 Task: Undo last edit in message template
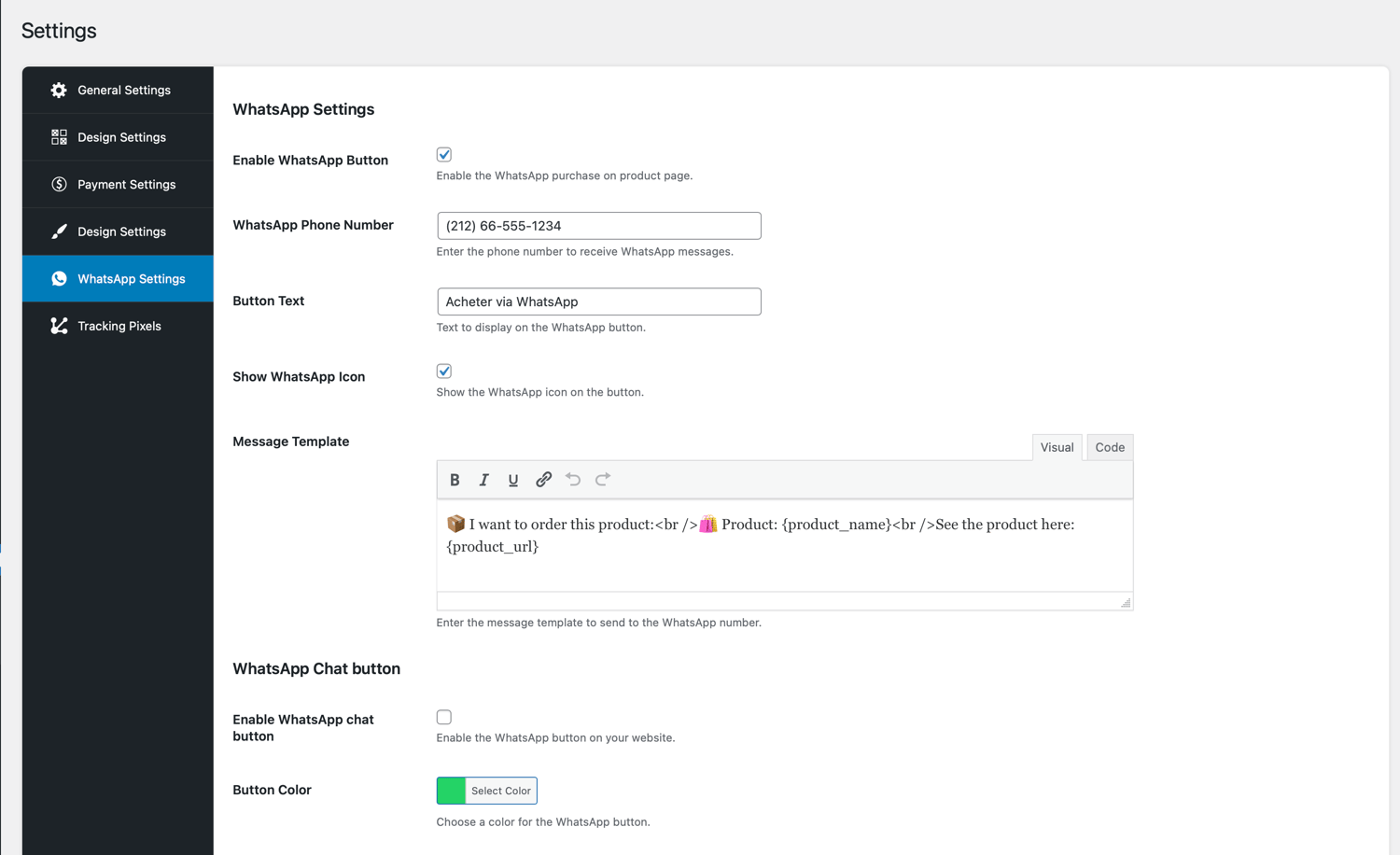[573, 480]
